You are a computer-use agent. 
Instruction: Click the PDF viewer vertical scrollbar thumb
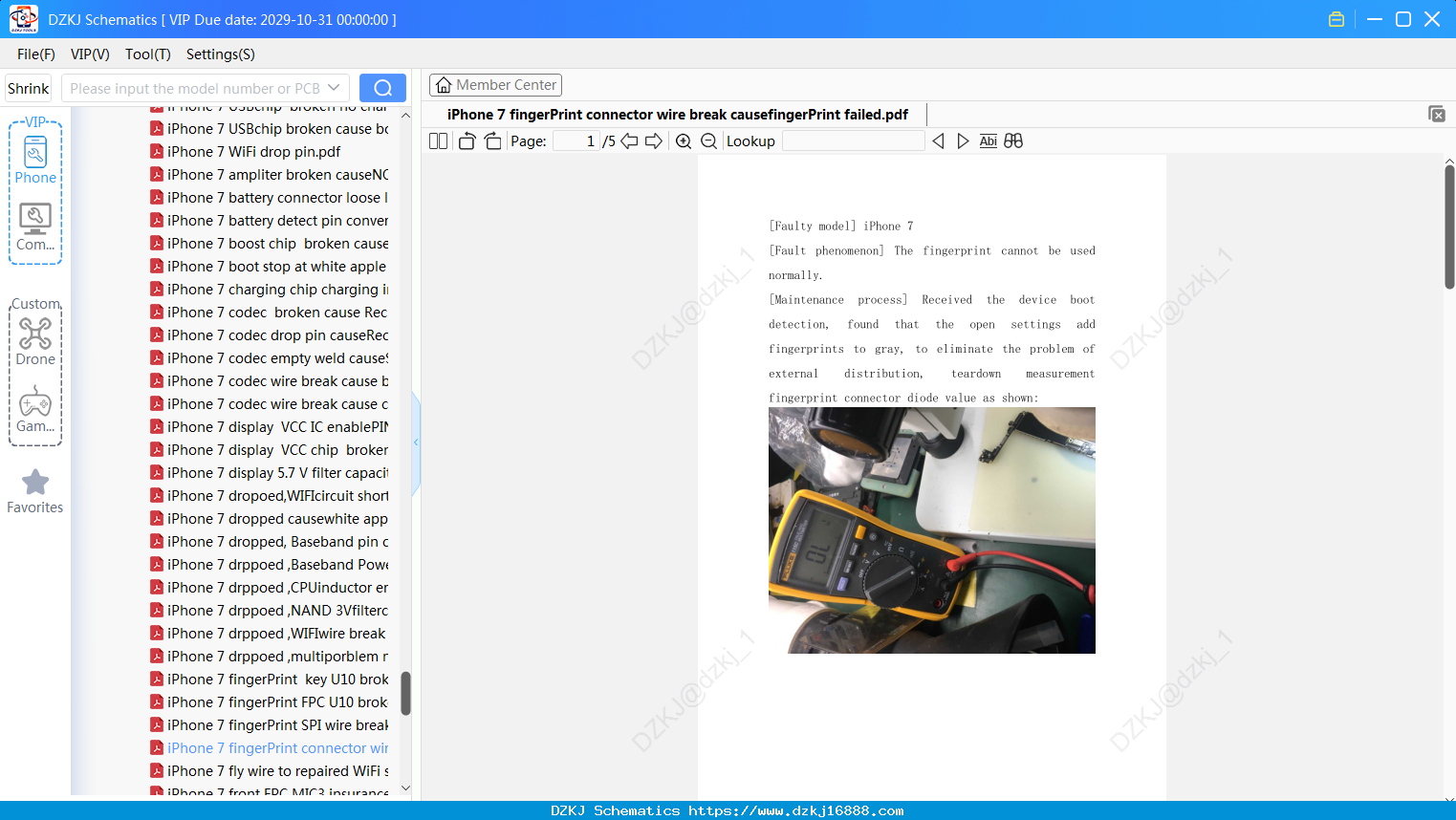(1449, 227)
